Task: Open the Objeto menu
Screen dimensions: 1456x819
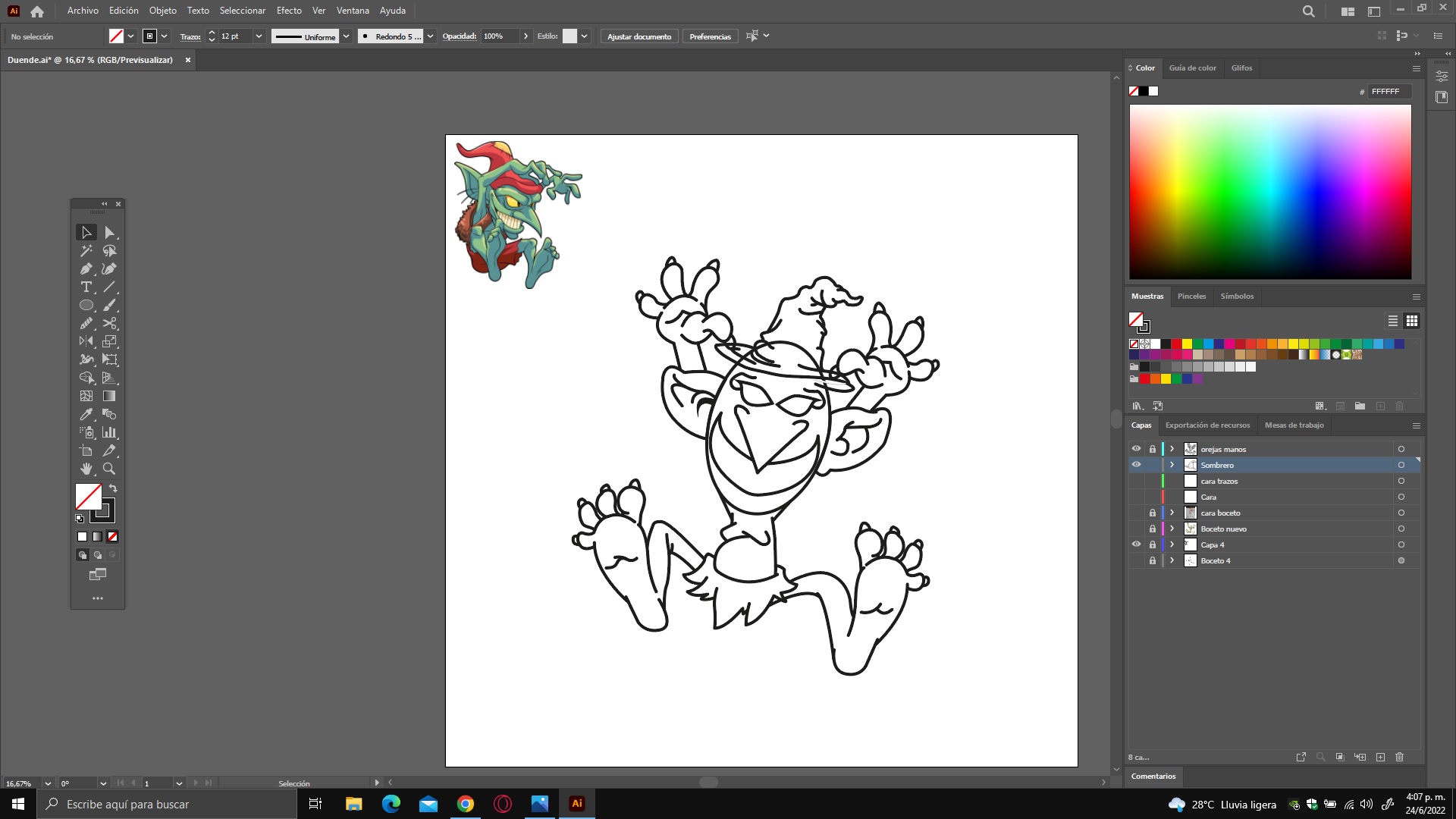Action: (162, 11)
